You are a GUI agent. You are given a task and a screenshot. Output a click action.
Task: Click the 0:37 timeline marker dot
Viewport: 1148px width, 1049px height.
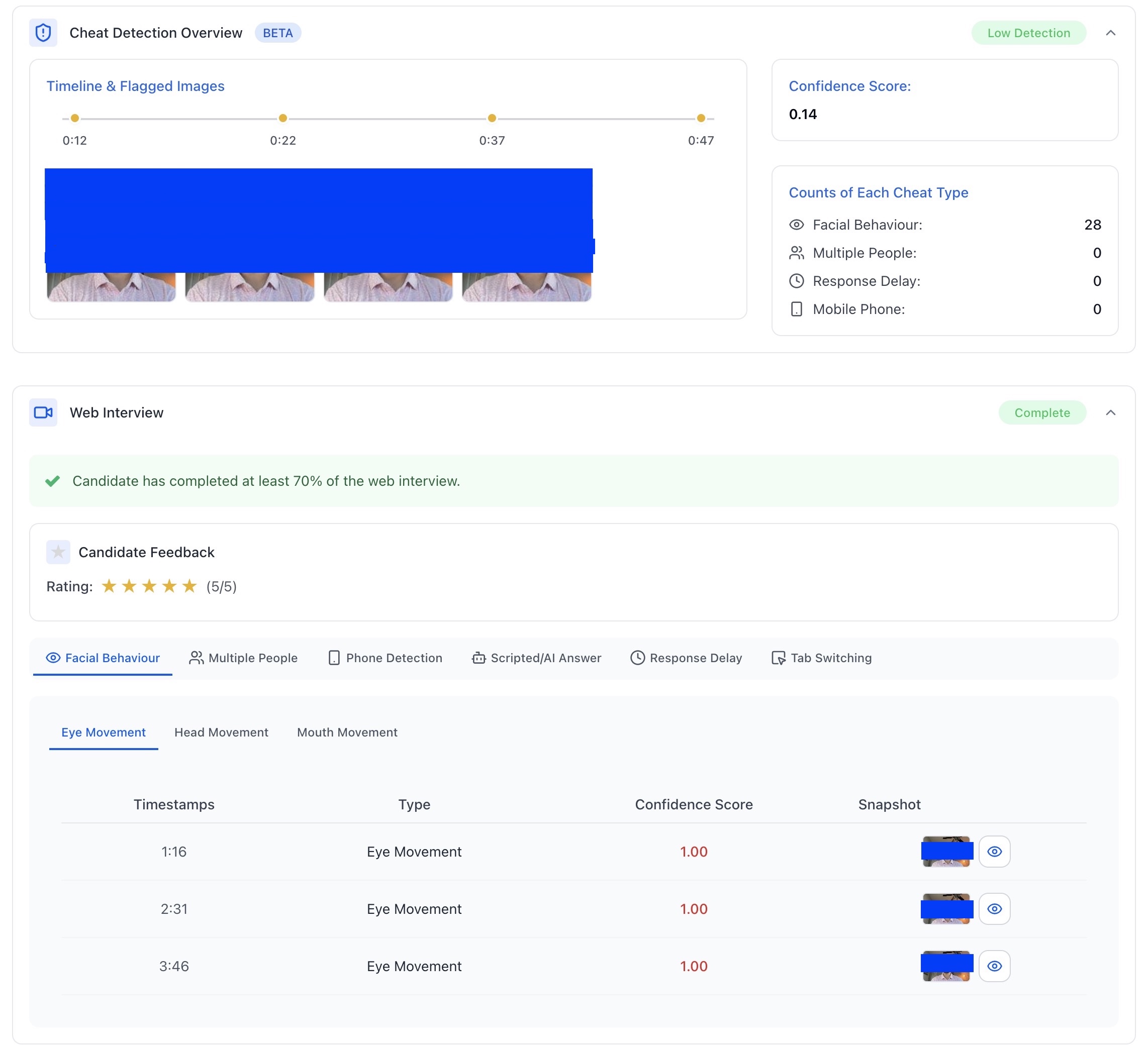click(x=492, y=119)
